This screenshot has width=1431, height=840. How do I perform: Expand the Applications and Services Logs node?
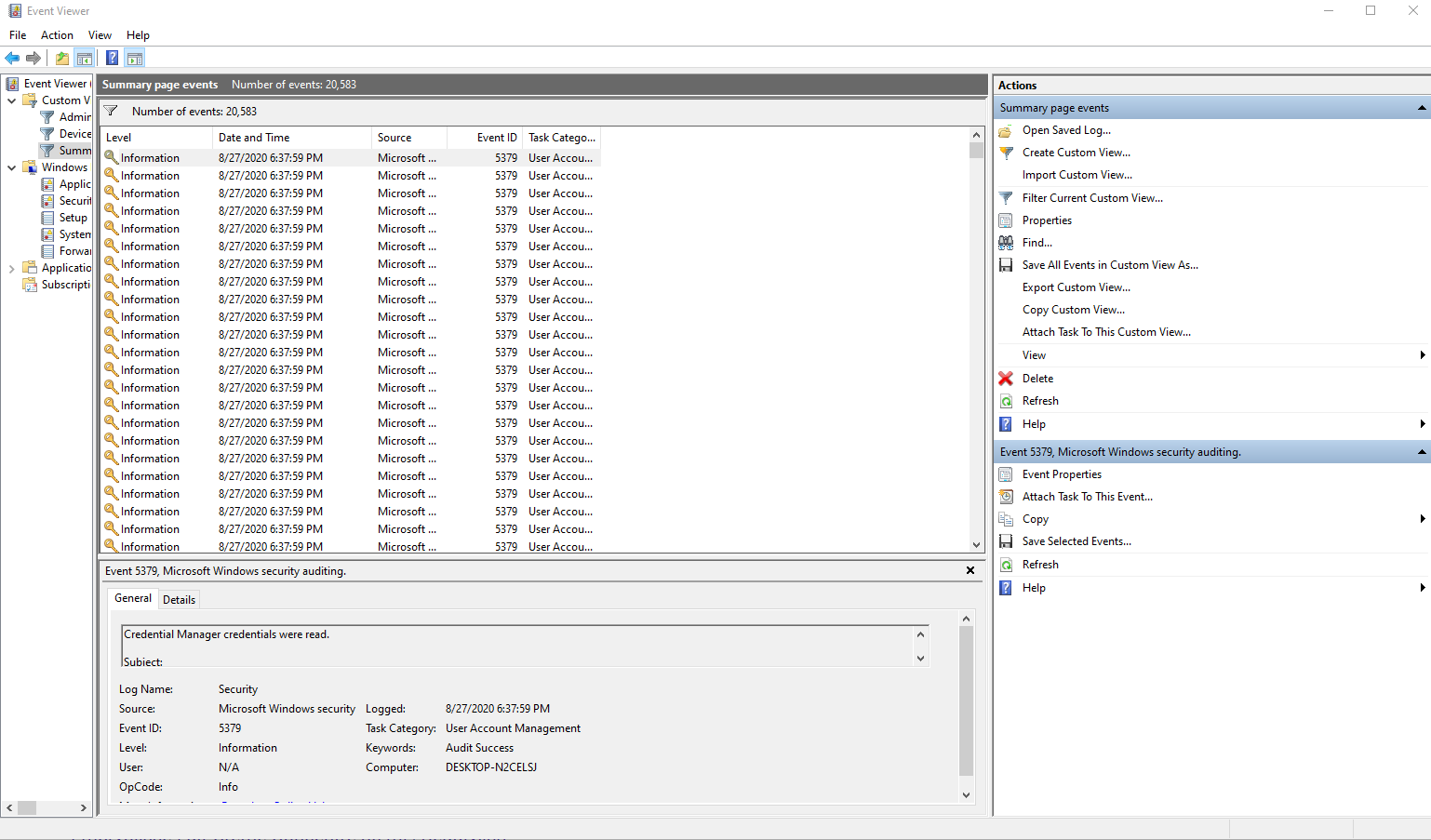[x=11, y=268]
